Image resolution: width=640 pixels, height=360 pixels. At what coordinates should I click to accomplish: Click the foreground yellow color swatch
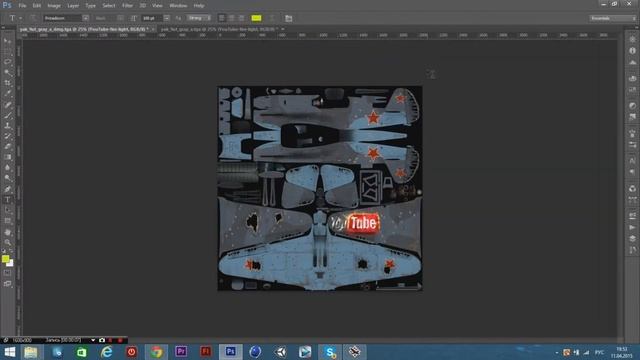pyautogui.click(x=5, y=259)
